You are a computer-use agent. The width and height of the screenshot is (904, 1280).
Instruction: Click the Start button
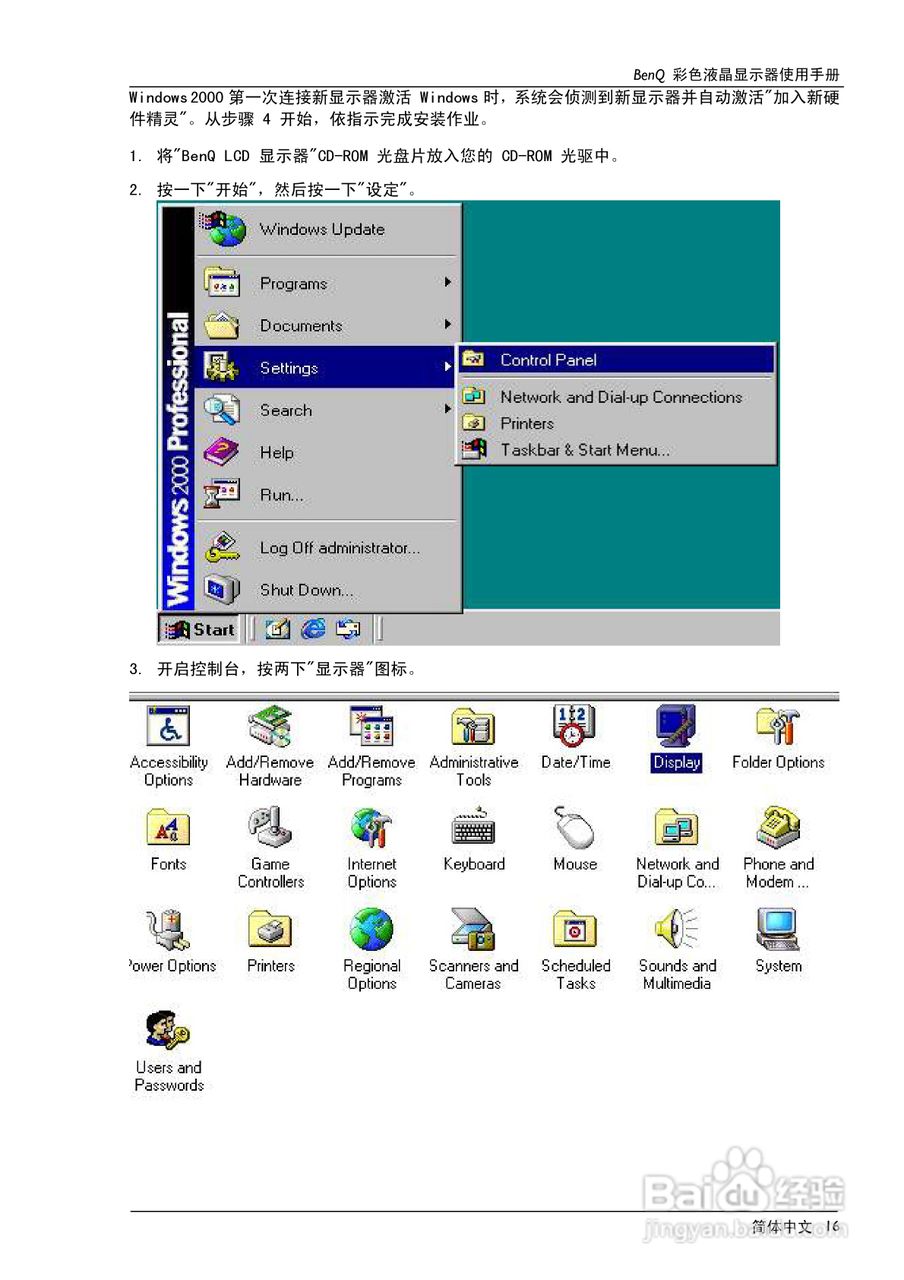tap(200, 630)
